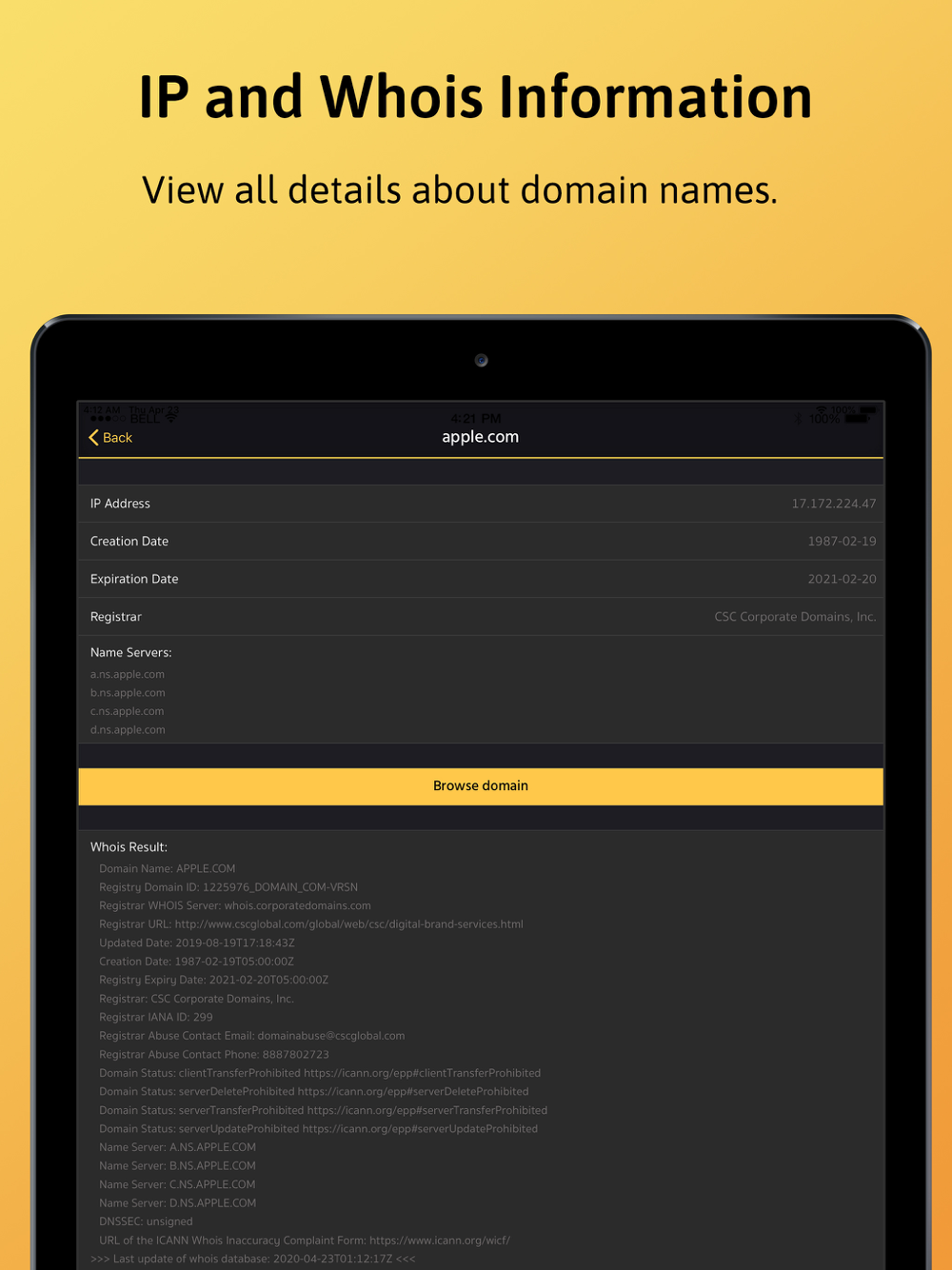Open the Registrar URL cscglobal link

(x=348, y=924)
